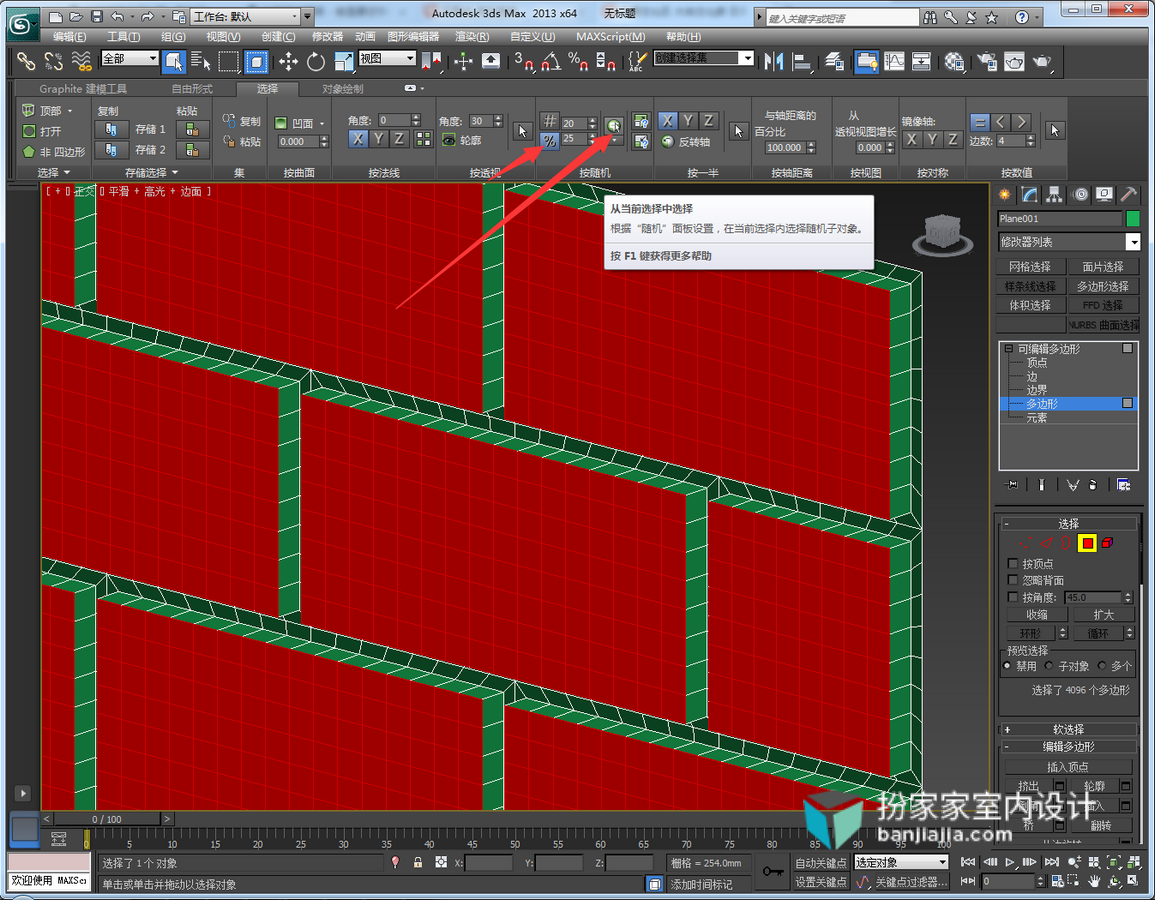Screen dimensions: 1155x900
Task: Open the 修改器列表 modifier dropdown
Action: (x=1069, y=242)
